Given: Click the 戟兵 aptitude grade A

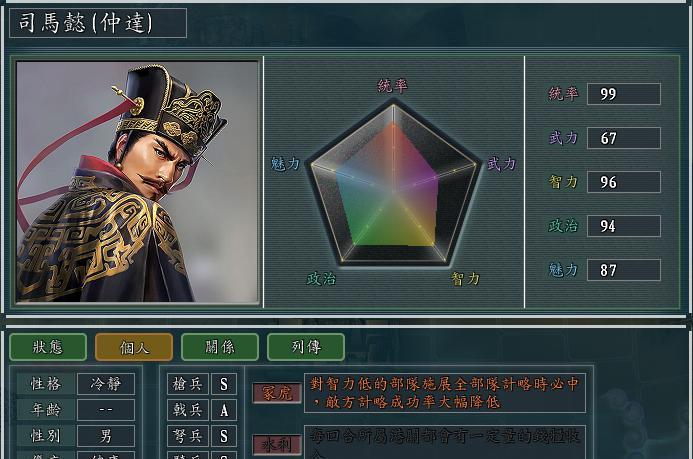Looking at the screenshot, I should (x=224, y=410).
